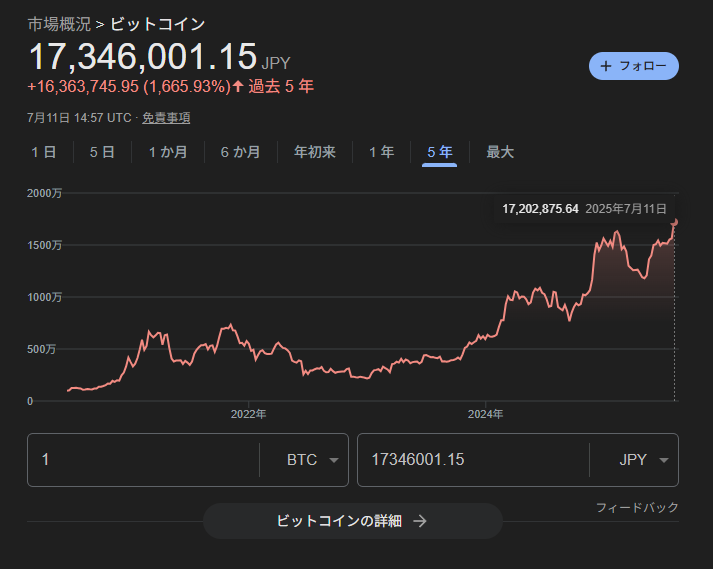Image resolution: width=713 pixels, height=569 pixels.
Task: Click the red up arrow beside the percentage change
Action: pos(238,86)
